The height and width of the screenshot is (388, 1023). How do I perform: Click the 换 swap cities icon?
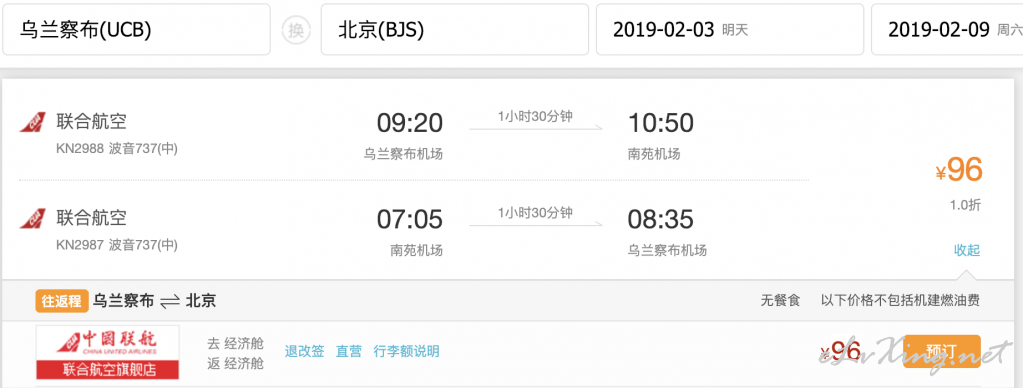pos(296,31)
